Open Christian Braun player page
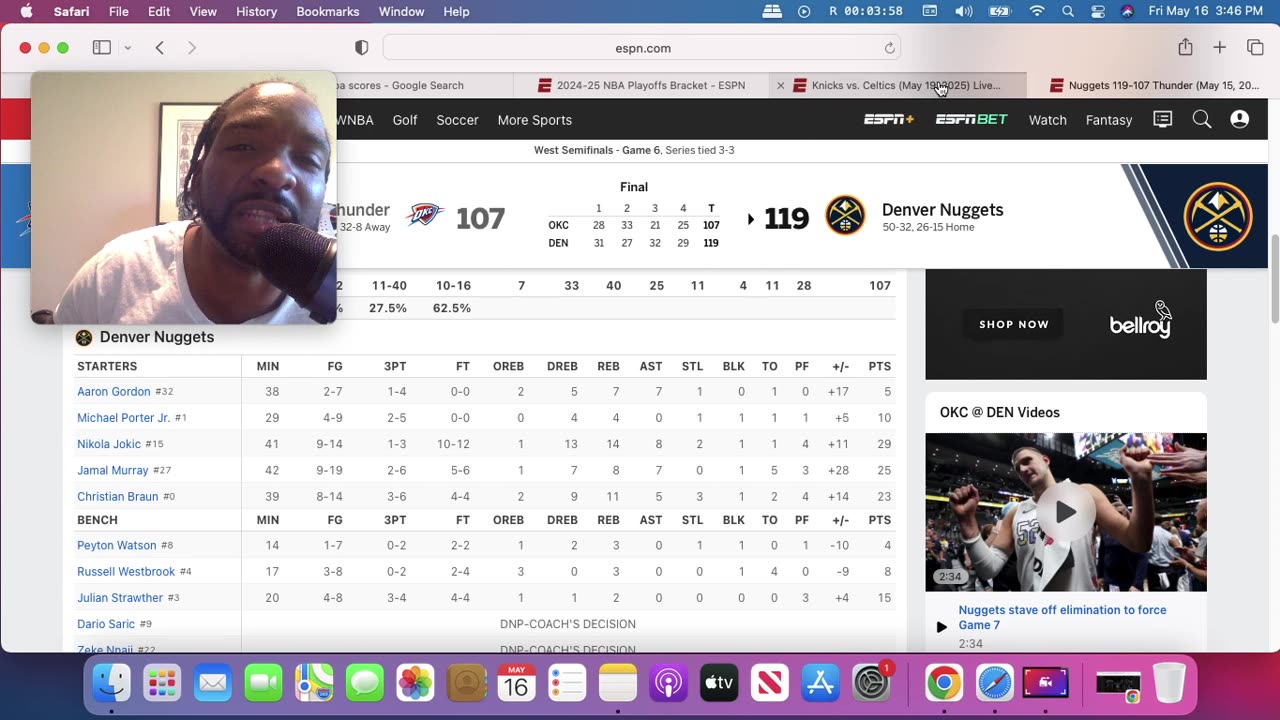Screen dimensions: 1280x720 click(x=117, y=496)
